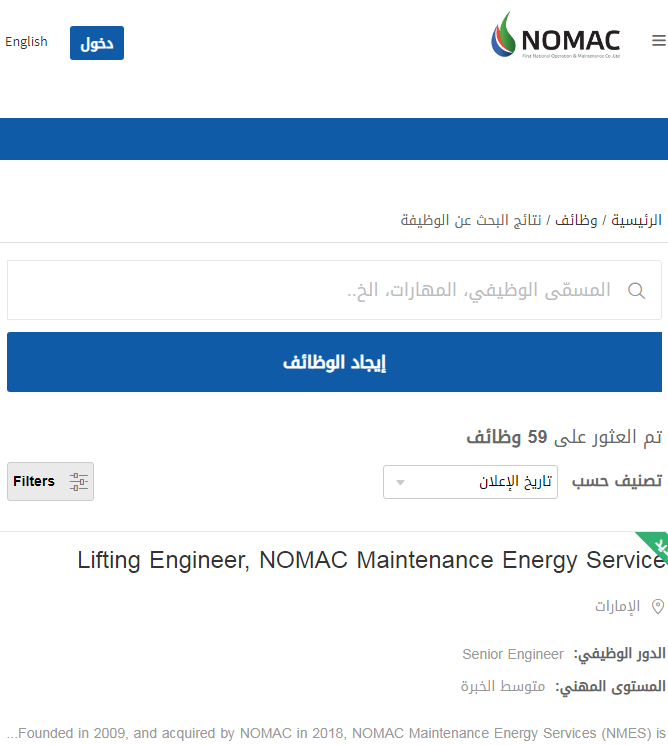Expand the تاريخ الإعلان sort dropdown
Screen dimensions: 668x745
470,482
